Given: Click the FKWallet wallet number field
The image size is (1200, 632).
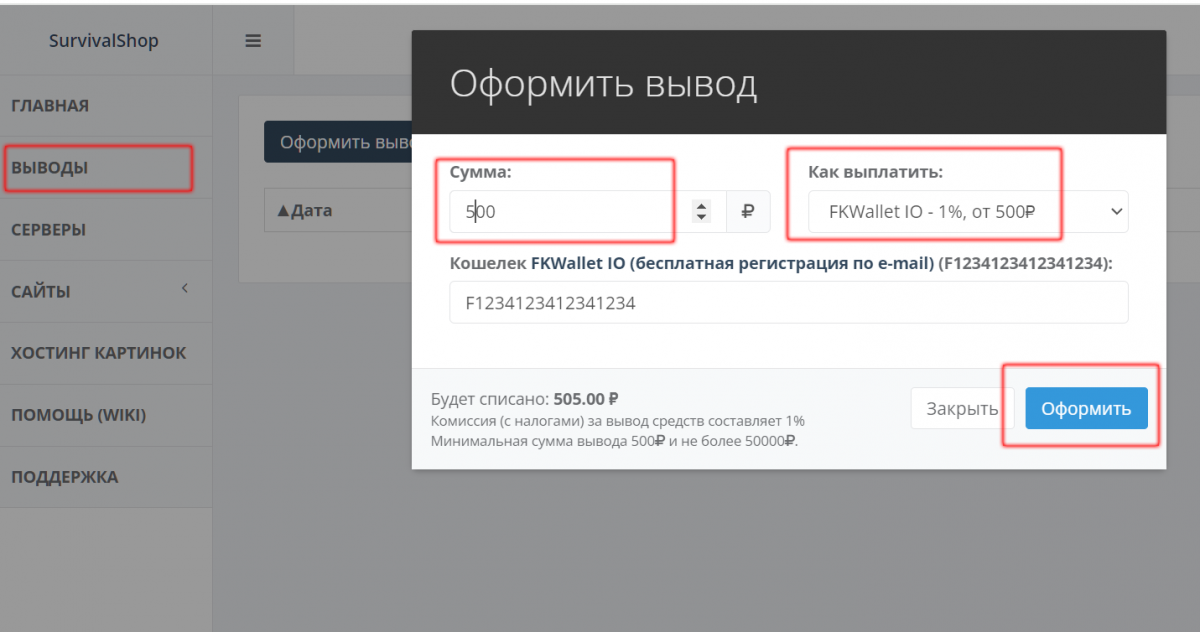Looking at the screenshot, I should tap(788, 302).
